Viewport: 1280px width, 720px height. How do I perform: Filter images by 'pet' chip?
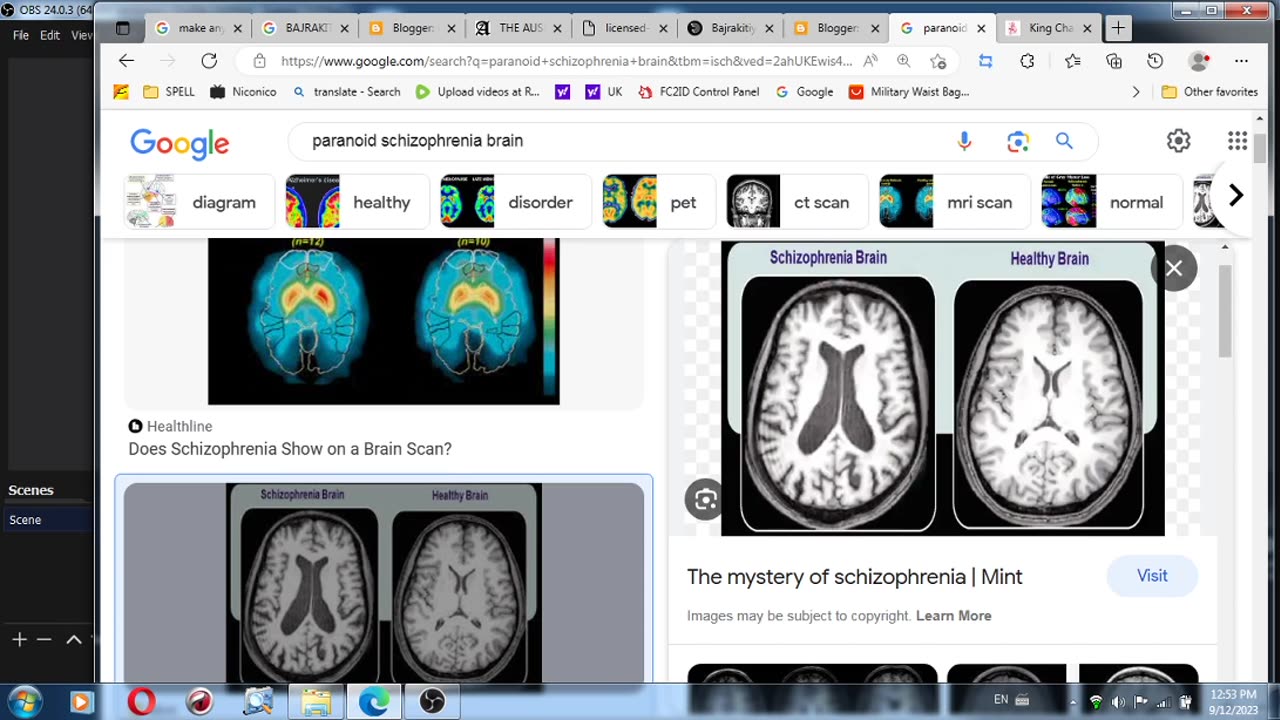(659, 202)
